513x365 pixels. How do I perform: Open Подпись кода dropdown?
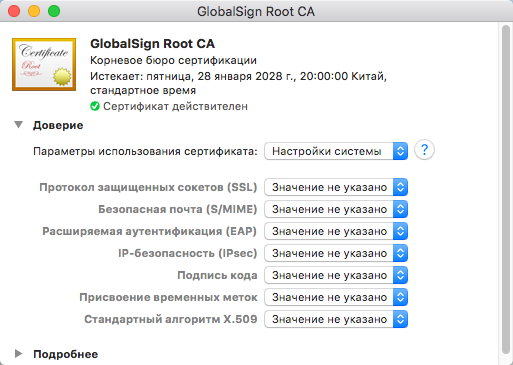pyautogui.click(x=336, y=275)
